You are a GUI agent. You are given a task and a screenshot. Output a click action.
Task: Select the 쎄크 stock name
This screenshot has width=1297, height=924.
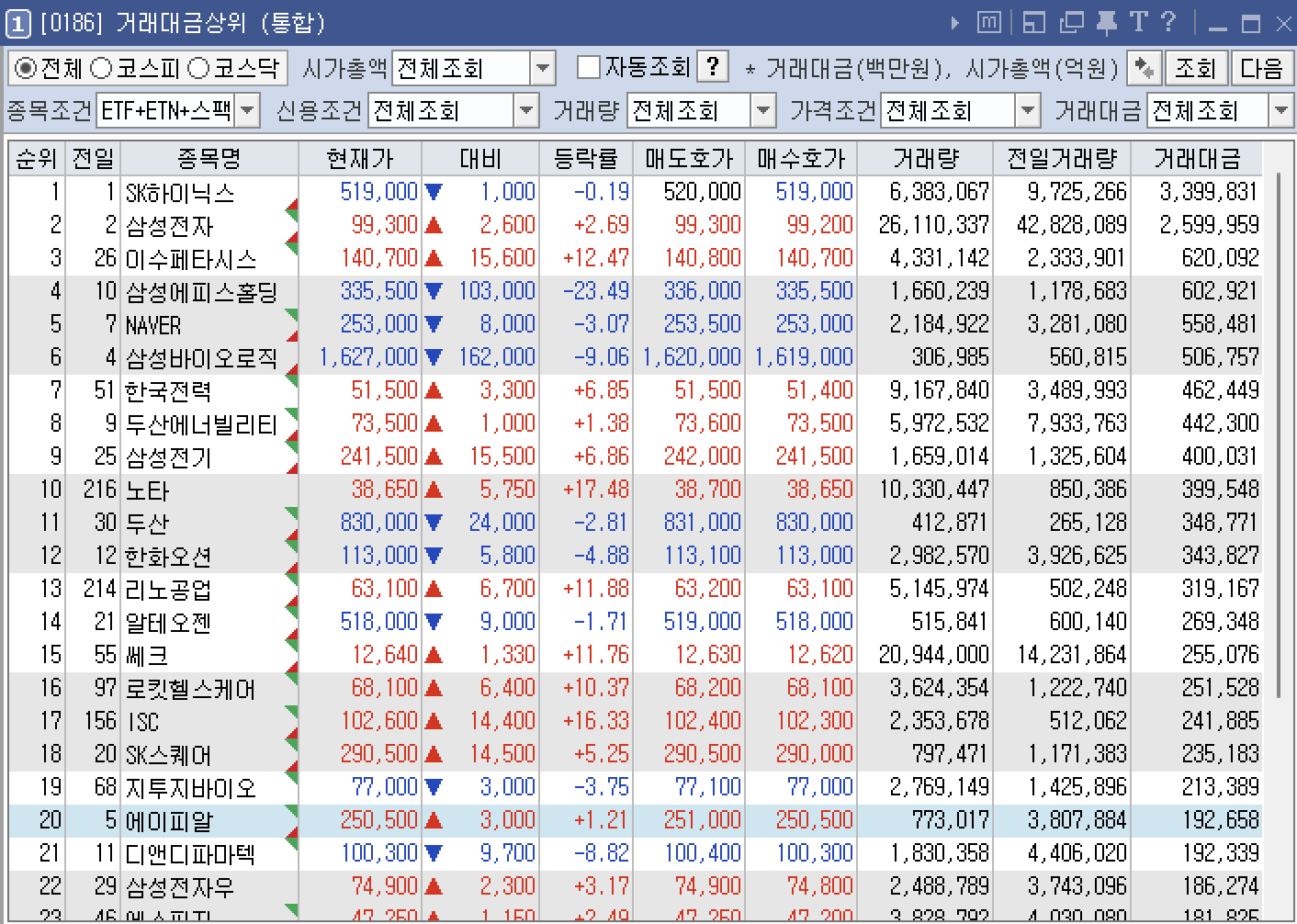147,656
